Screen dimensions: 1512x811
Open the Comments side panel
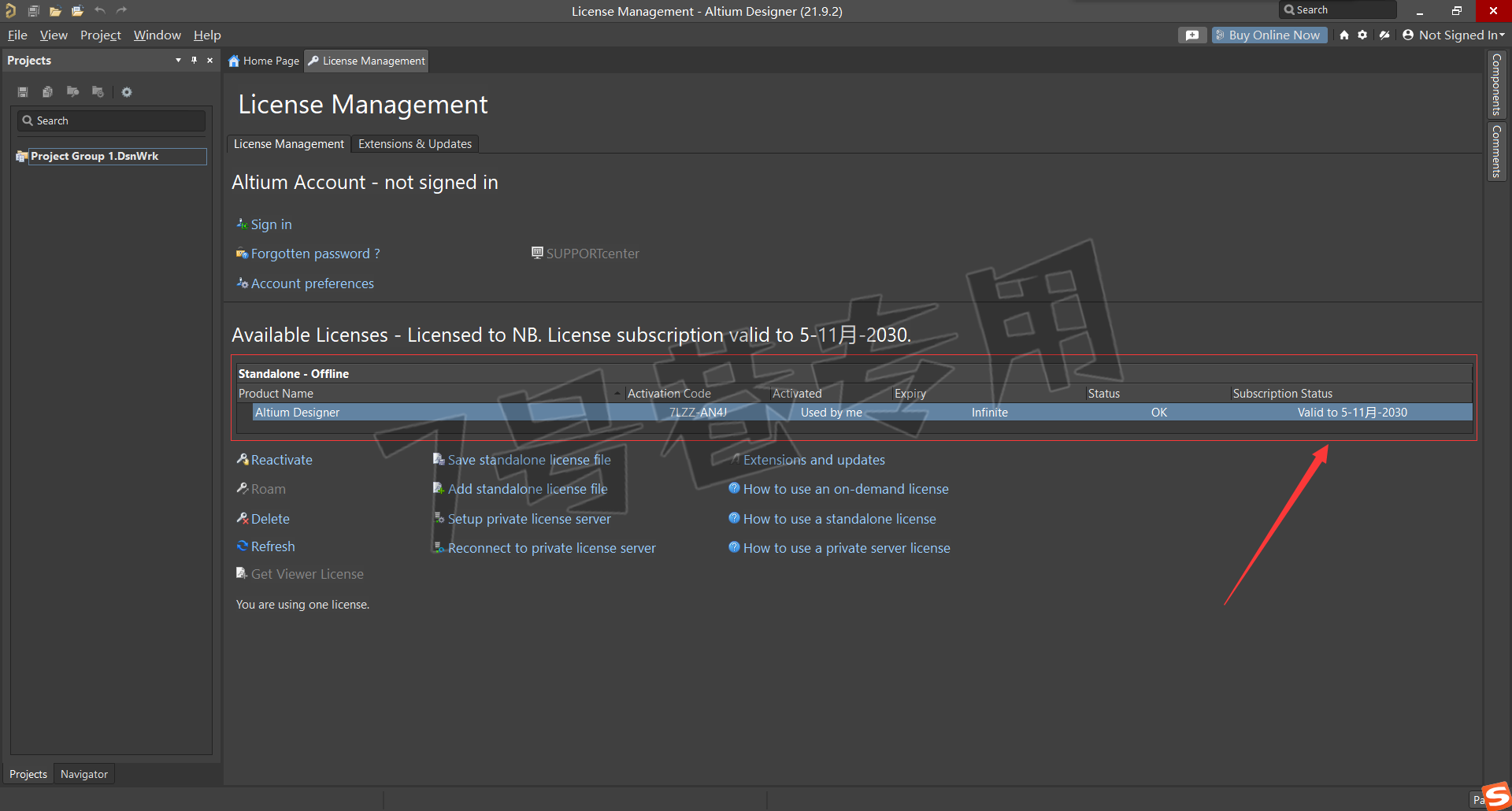click(1496, 150)
